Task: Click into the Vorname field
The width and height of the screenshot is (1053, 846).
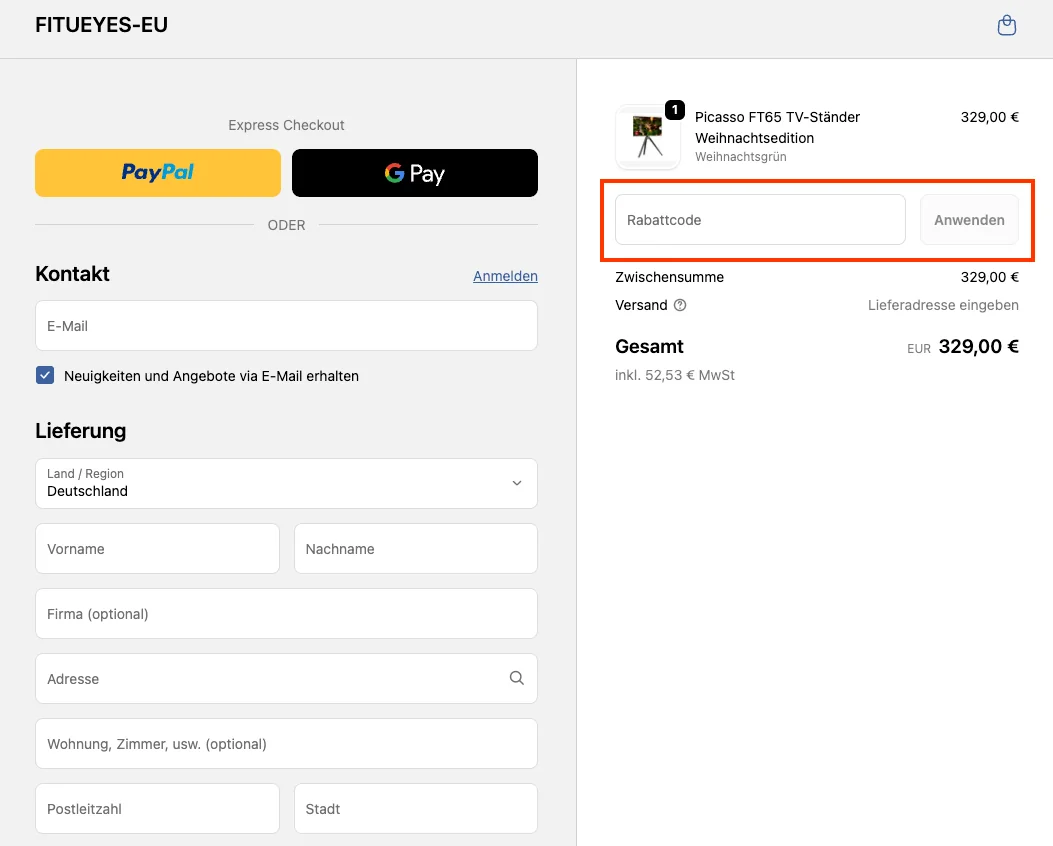Action: tap(157, 549)
